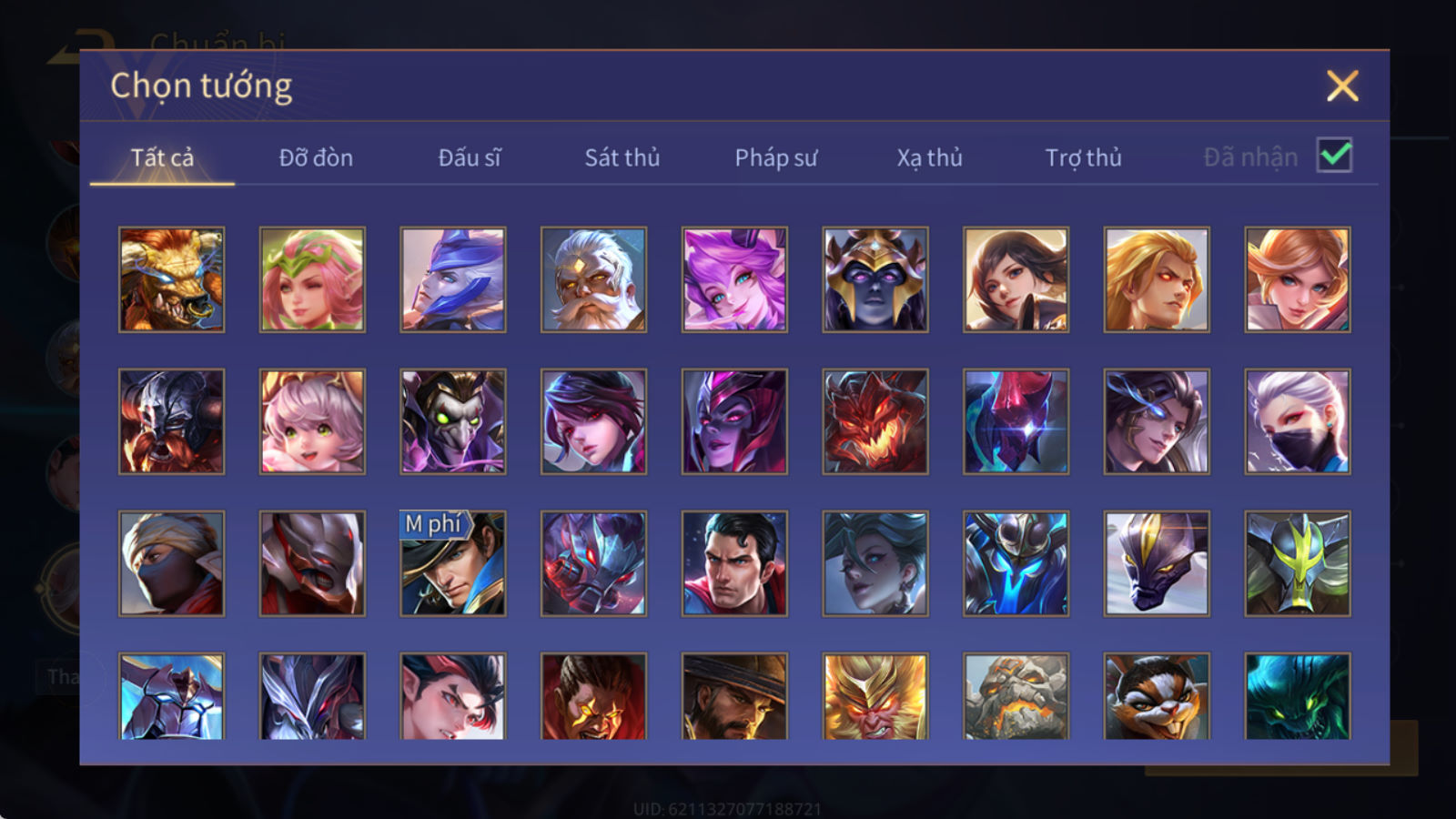Pick the hero labeled M phí

[453, 563]
